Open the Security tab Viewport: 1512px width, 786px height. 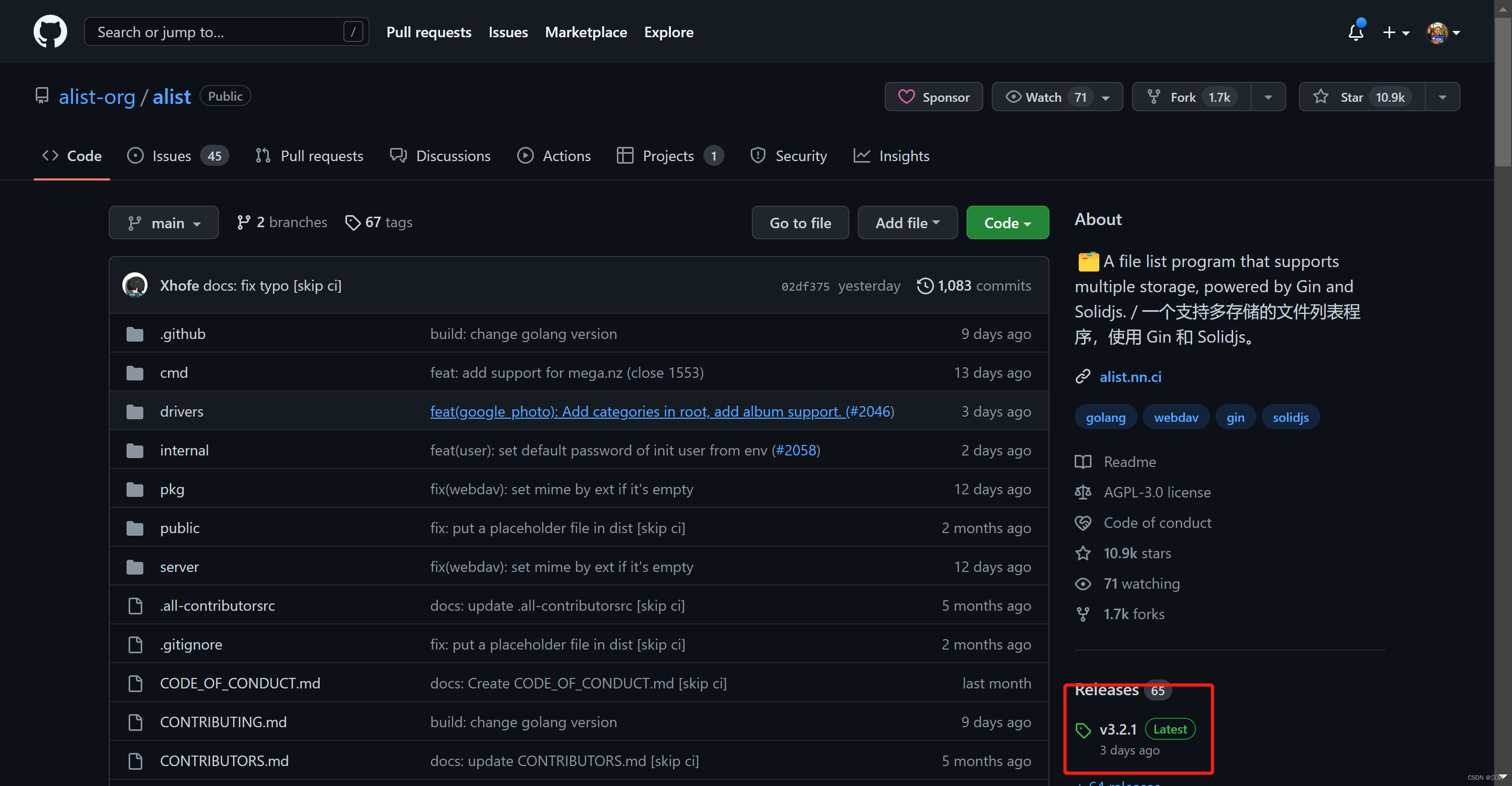[788, 155]
